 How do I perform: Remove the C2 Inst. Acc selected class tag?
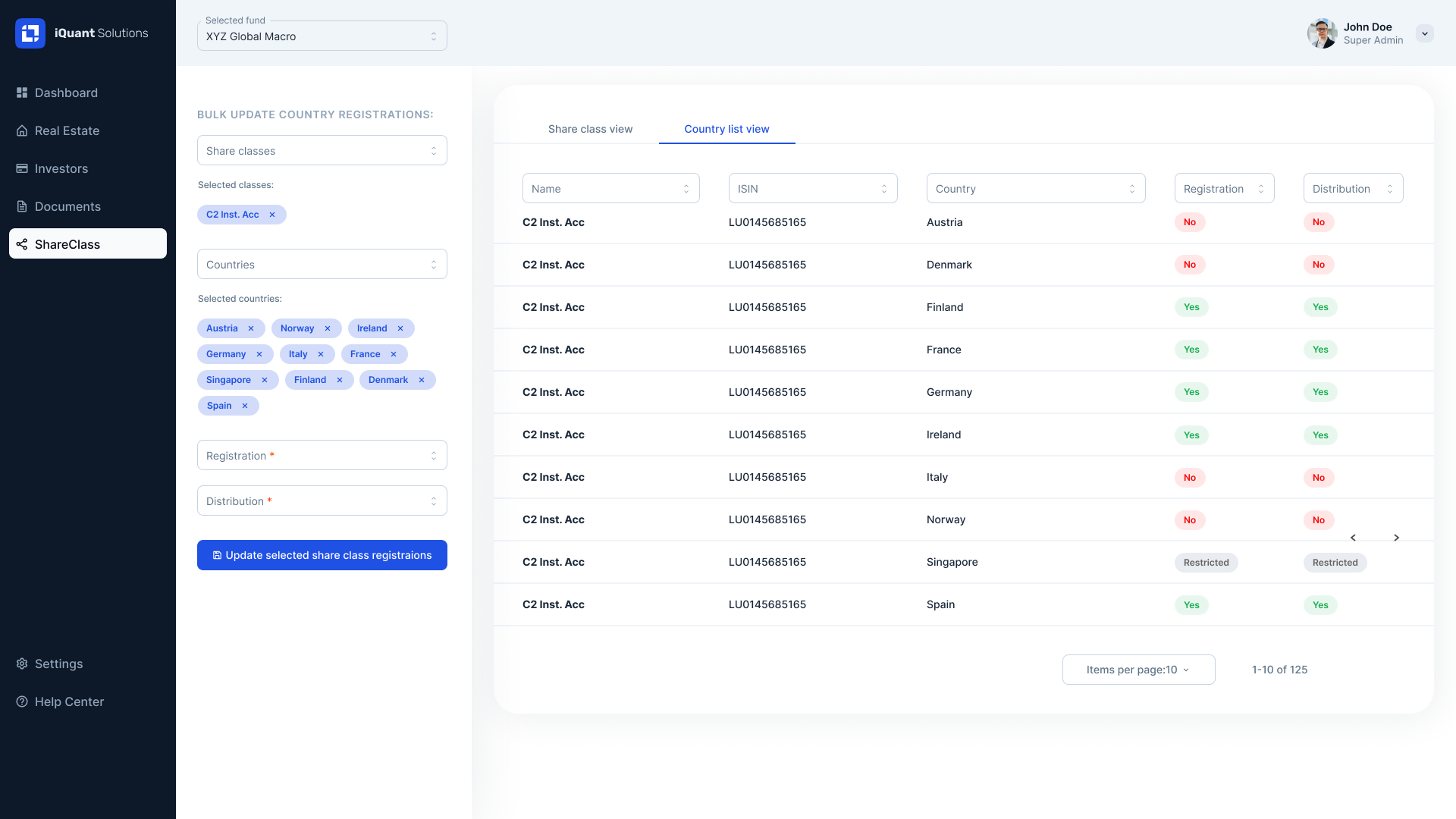(272, 215)
